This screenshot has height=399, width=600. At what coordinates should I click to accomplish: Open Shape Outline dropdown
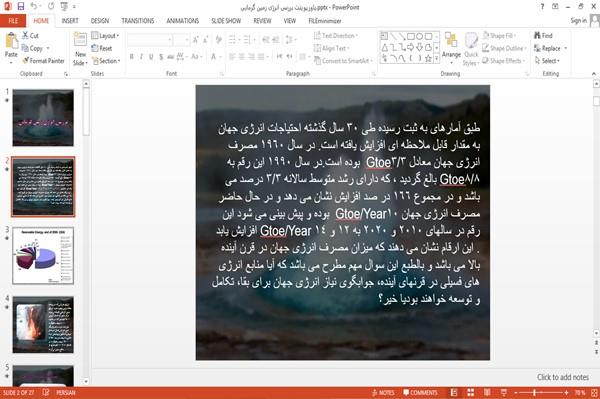point(504,48)
